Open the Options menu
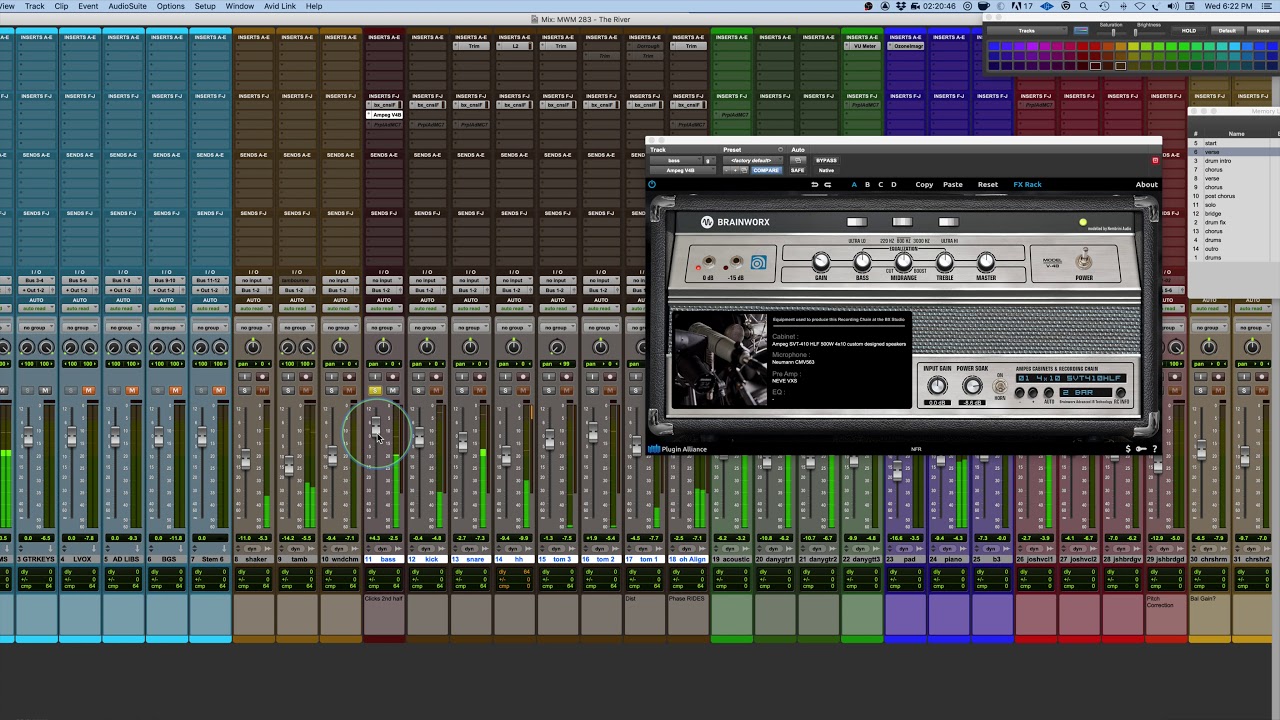 (x=171, y=6)
